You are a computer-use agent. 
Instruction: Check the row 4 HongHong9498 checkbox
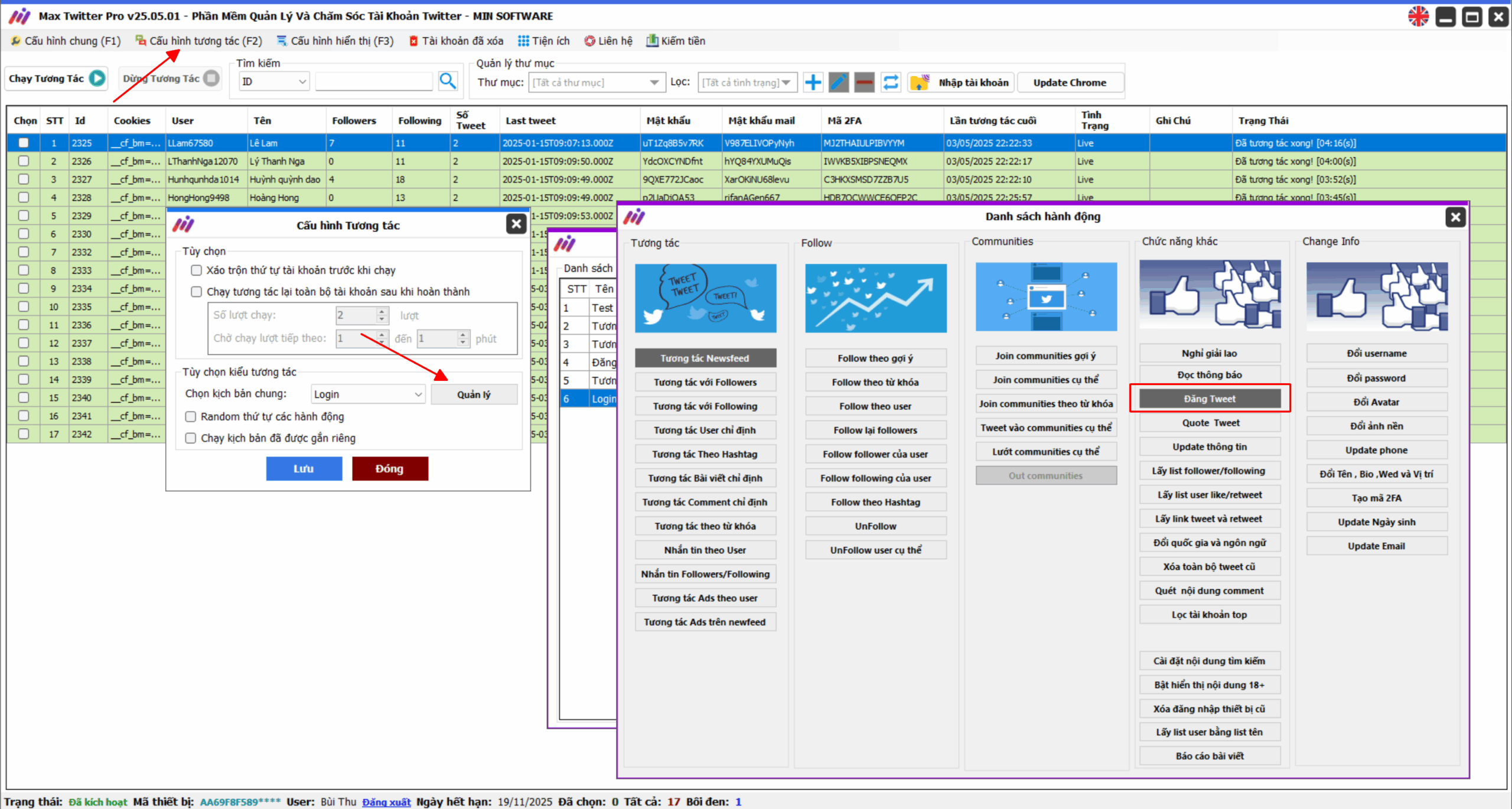(24, 197)
